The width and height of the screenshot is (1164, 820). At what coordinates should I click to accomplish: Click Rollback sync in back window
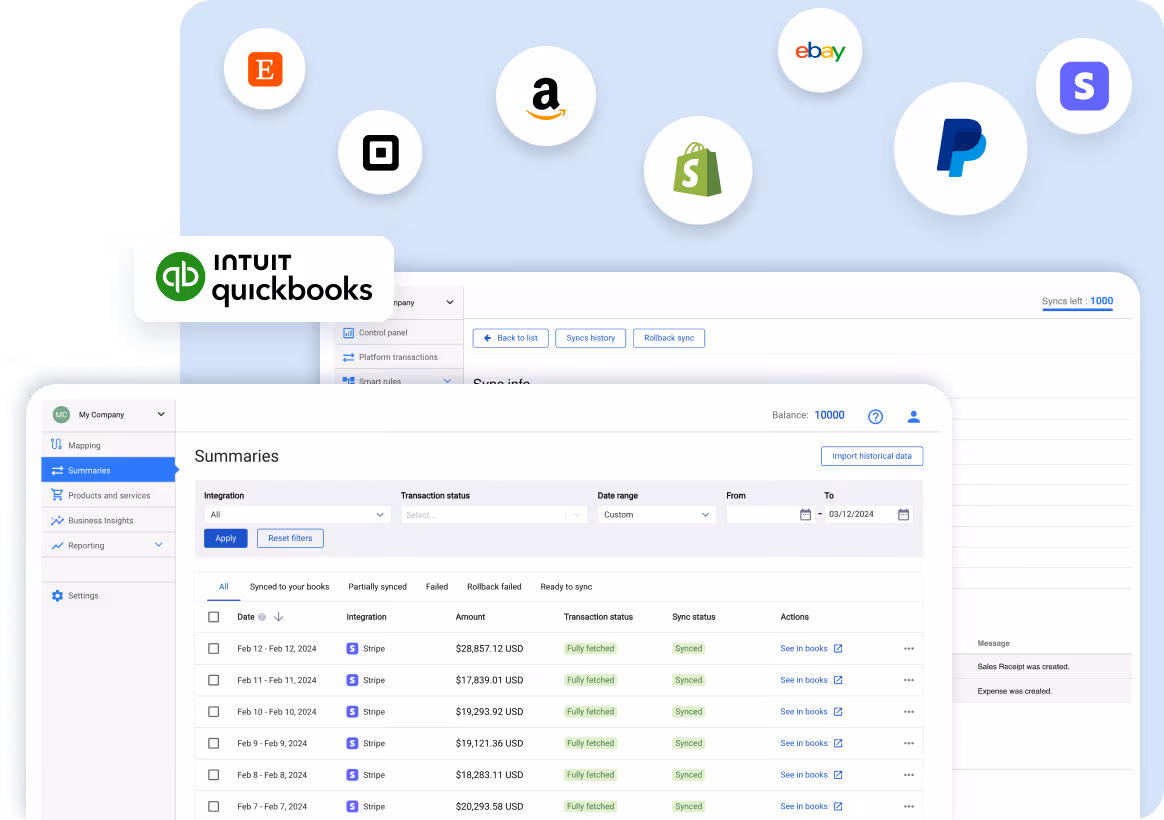coord(669,338)
